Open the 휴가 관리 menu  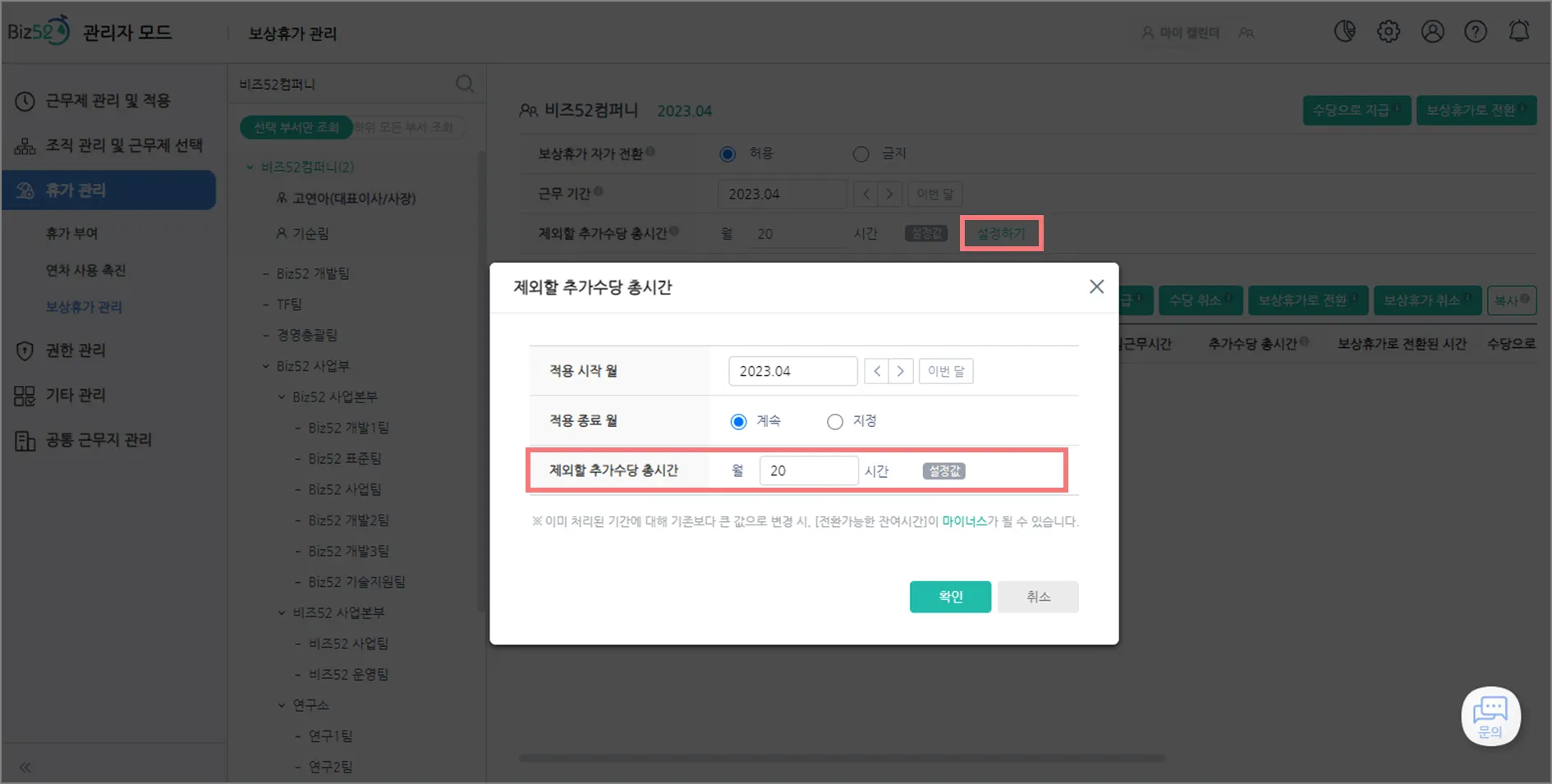click(x=108, y=190)
